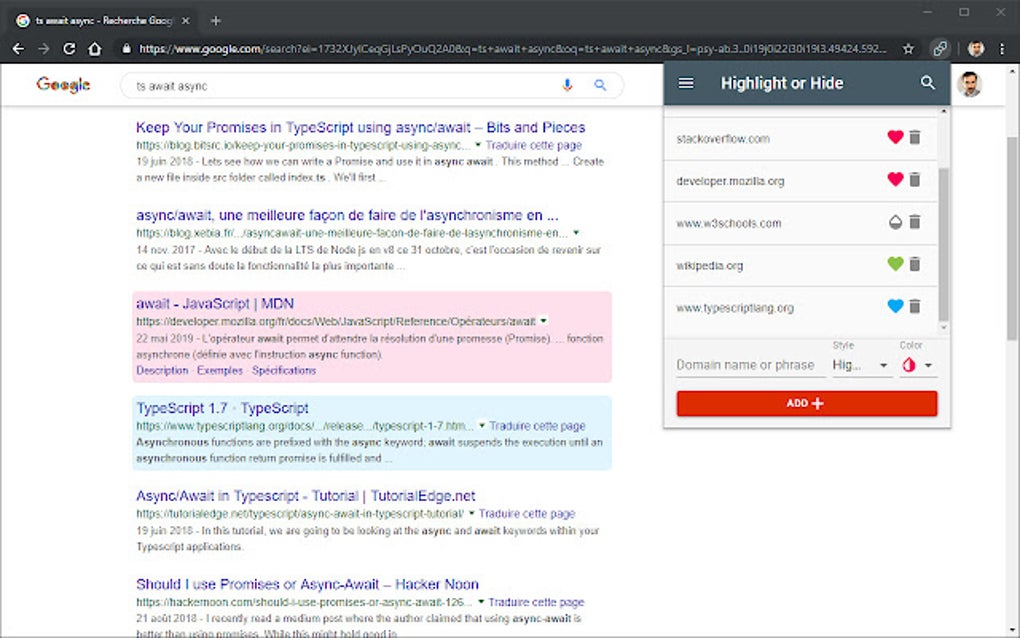1020x638 pixels.
Task: Click the Highlight or Hide extension icon in toolbar
Action: pos(940,49)
